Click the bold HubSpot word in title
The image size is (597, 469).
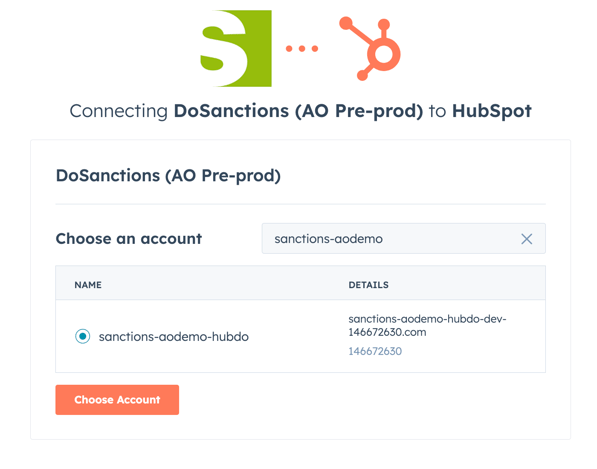click(x=492, y=111)
